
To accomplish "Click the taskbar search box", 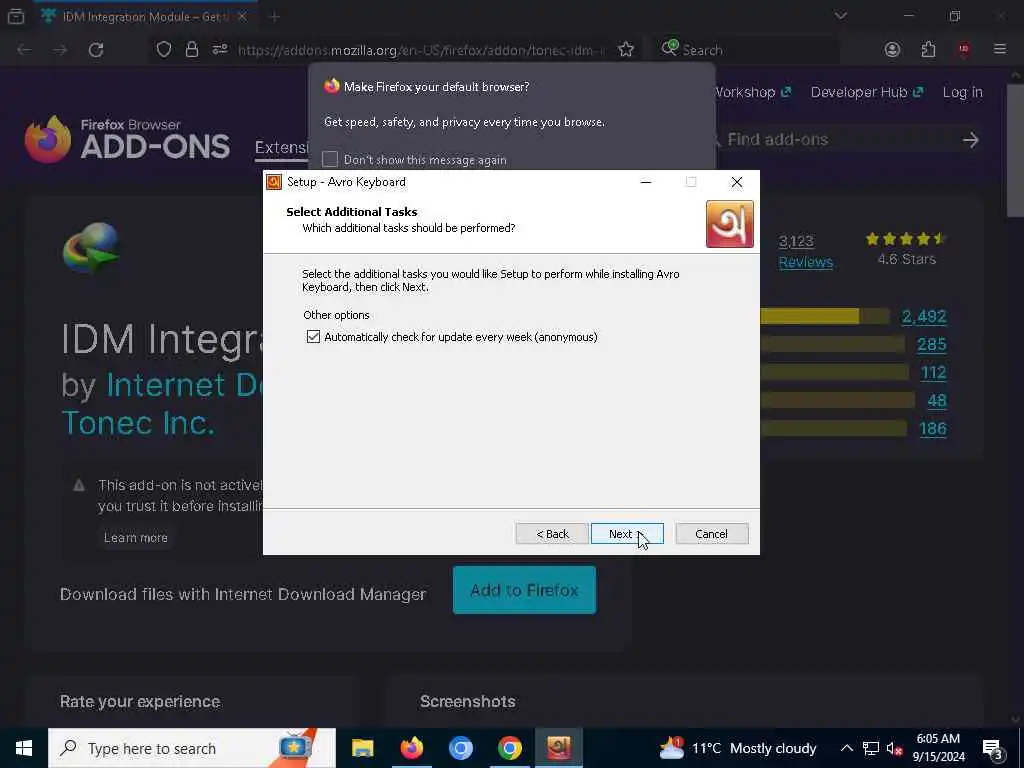I will (192, 748).
